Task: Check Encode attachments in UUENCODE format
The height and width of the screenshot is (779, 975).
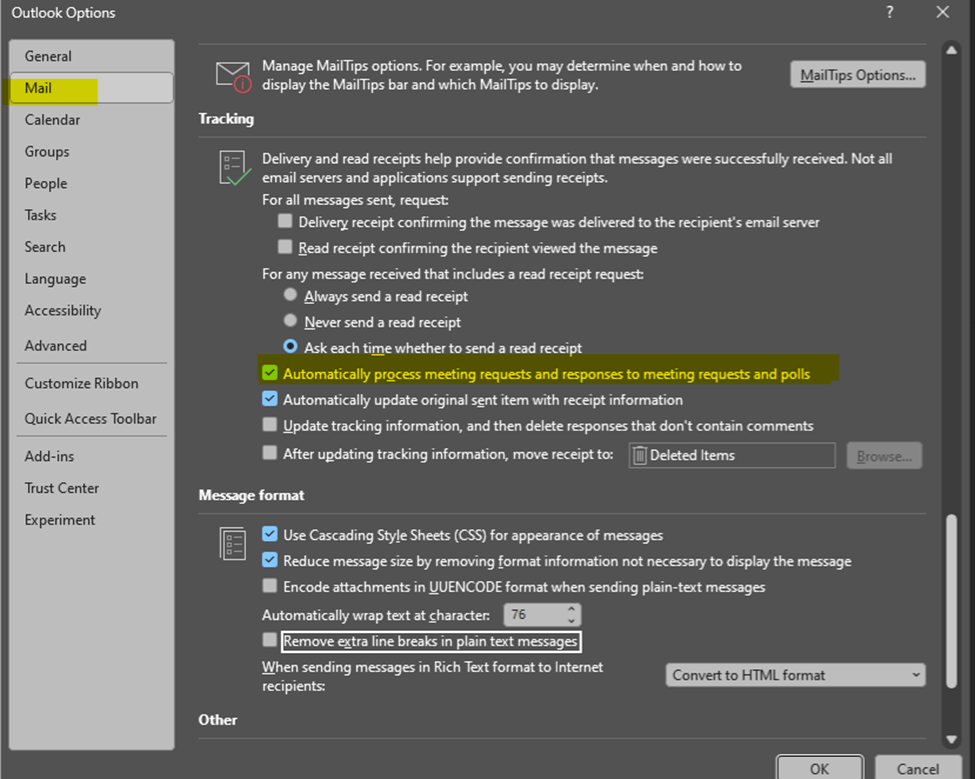Action: (x=269, y=586)
